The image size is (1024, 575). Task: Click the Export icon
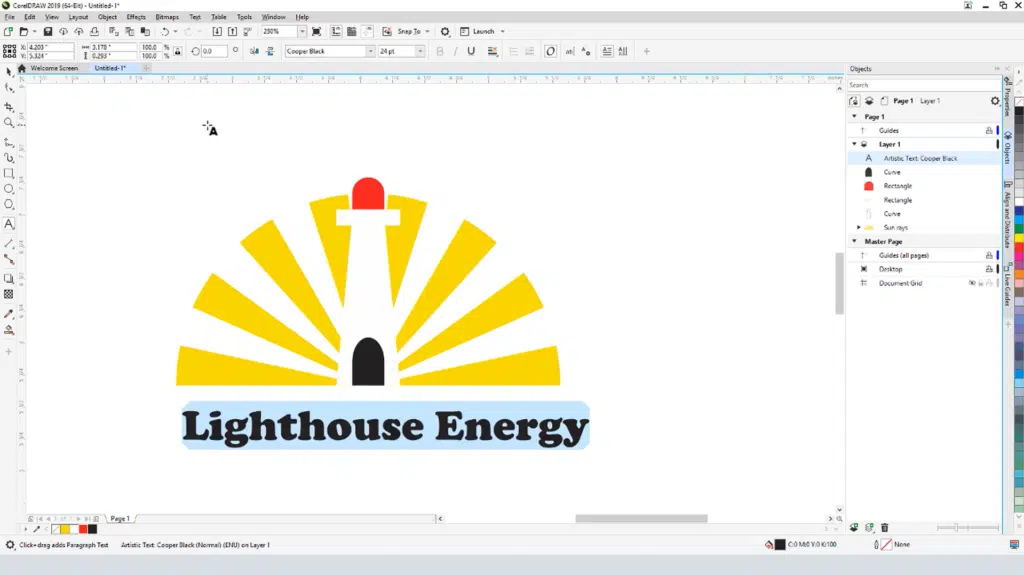pos(232,31)
